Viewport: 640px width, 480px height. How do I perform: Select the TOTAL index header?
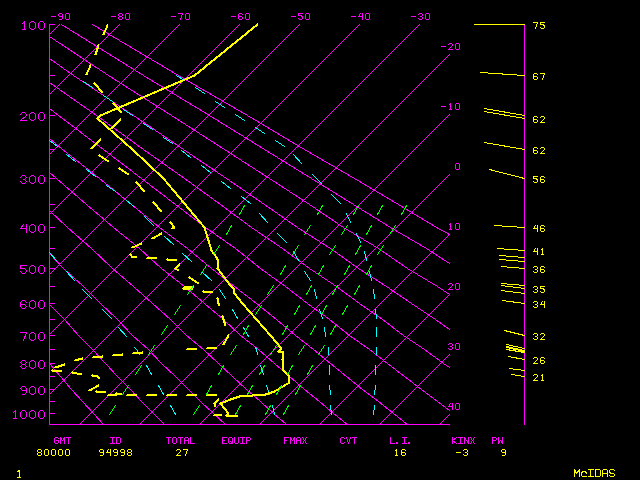tap(181, 440)
